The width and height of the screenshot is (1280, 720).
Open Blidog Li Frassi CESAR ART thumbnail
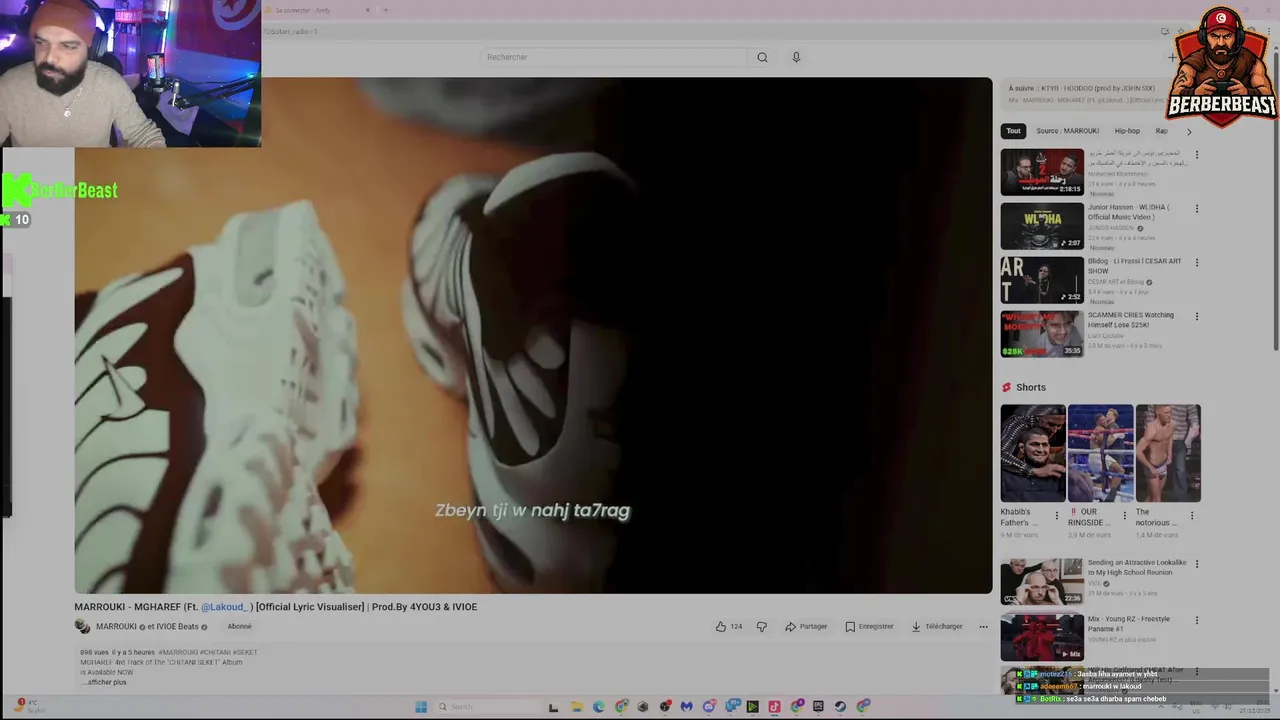1042,280
